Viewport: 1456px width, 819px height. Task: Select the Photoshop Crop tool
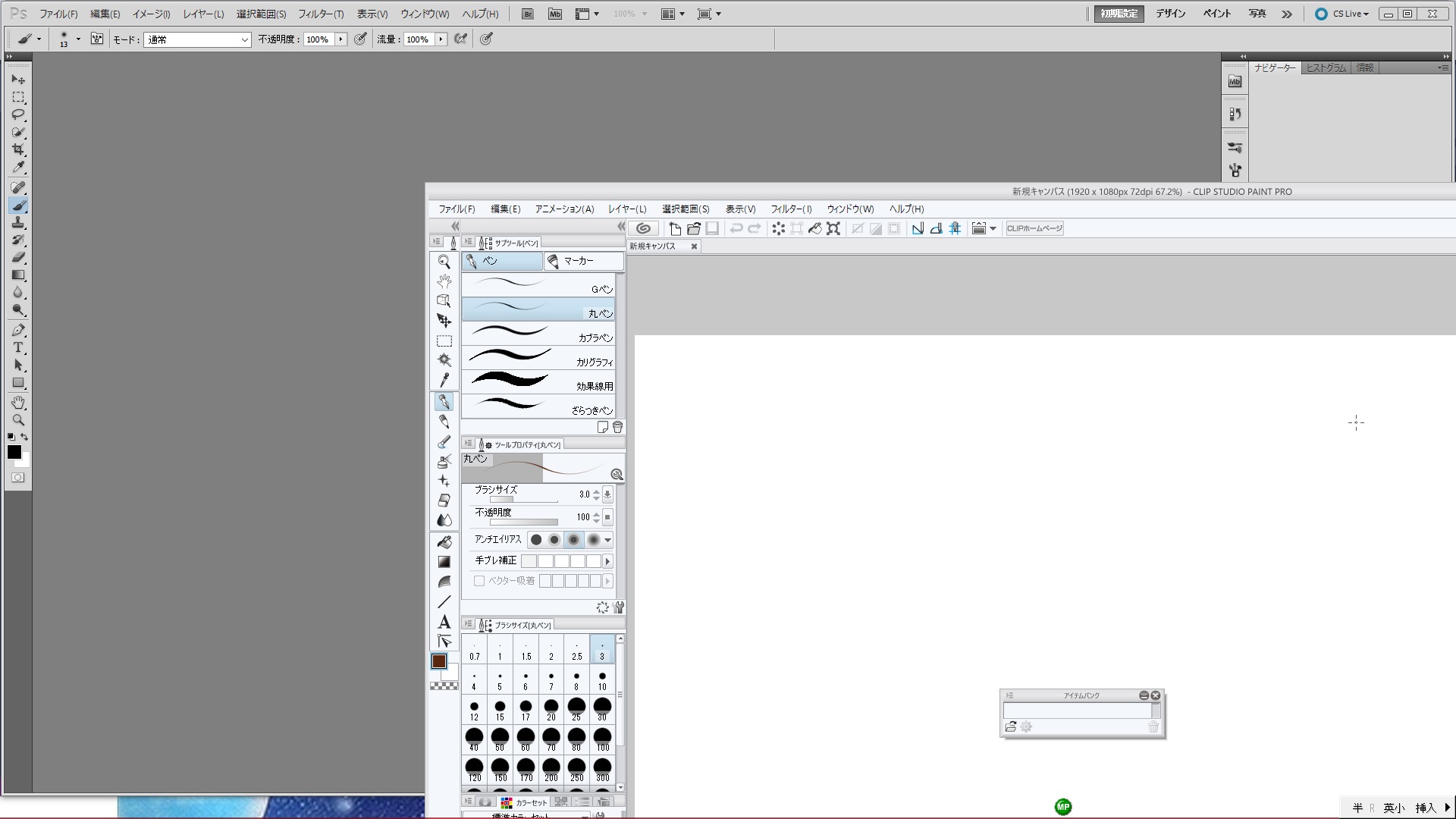pos(18,149)
